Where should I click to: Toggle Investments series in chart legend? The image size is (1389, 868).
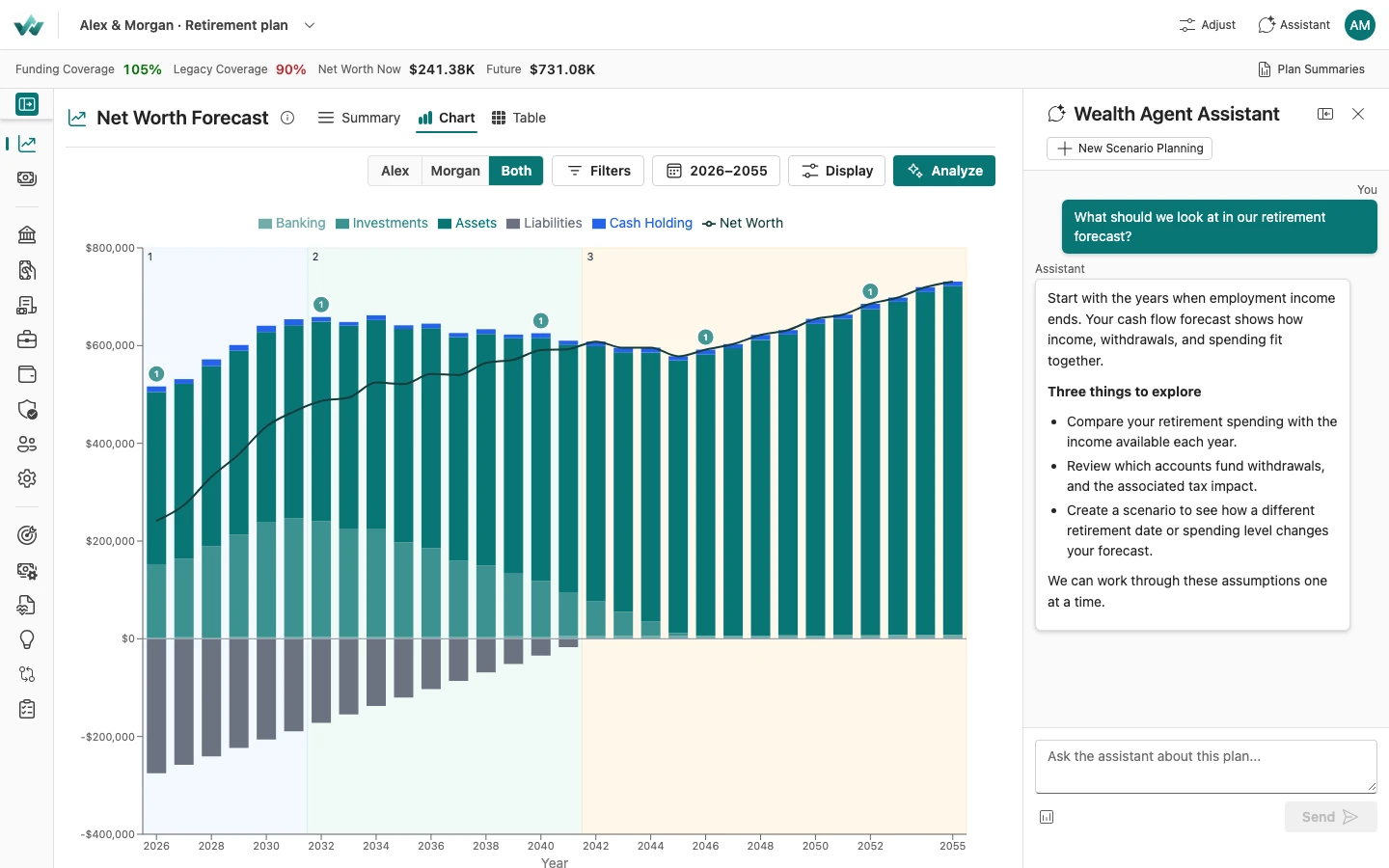(382, 223)
